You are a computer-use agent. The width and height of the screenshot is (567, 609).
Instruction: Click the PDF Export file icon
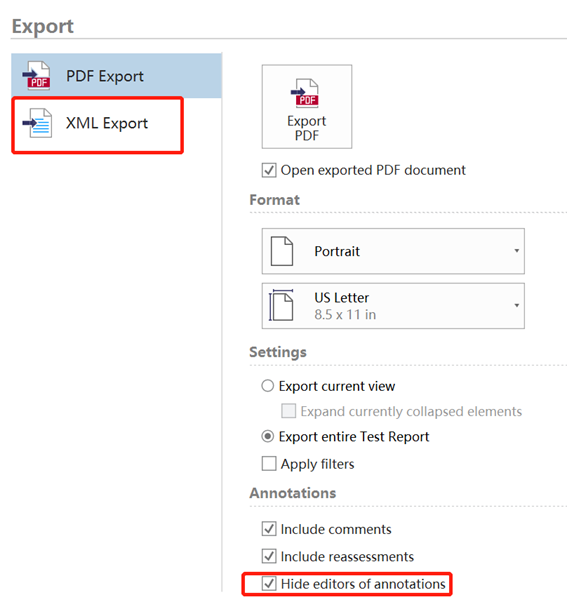click(x=37, y=76)
